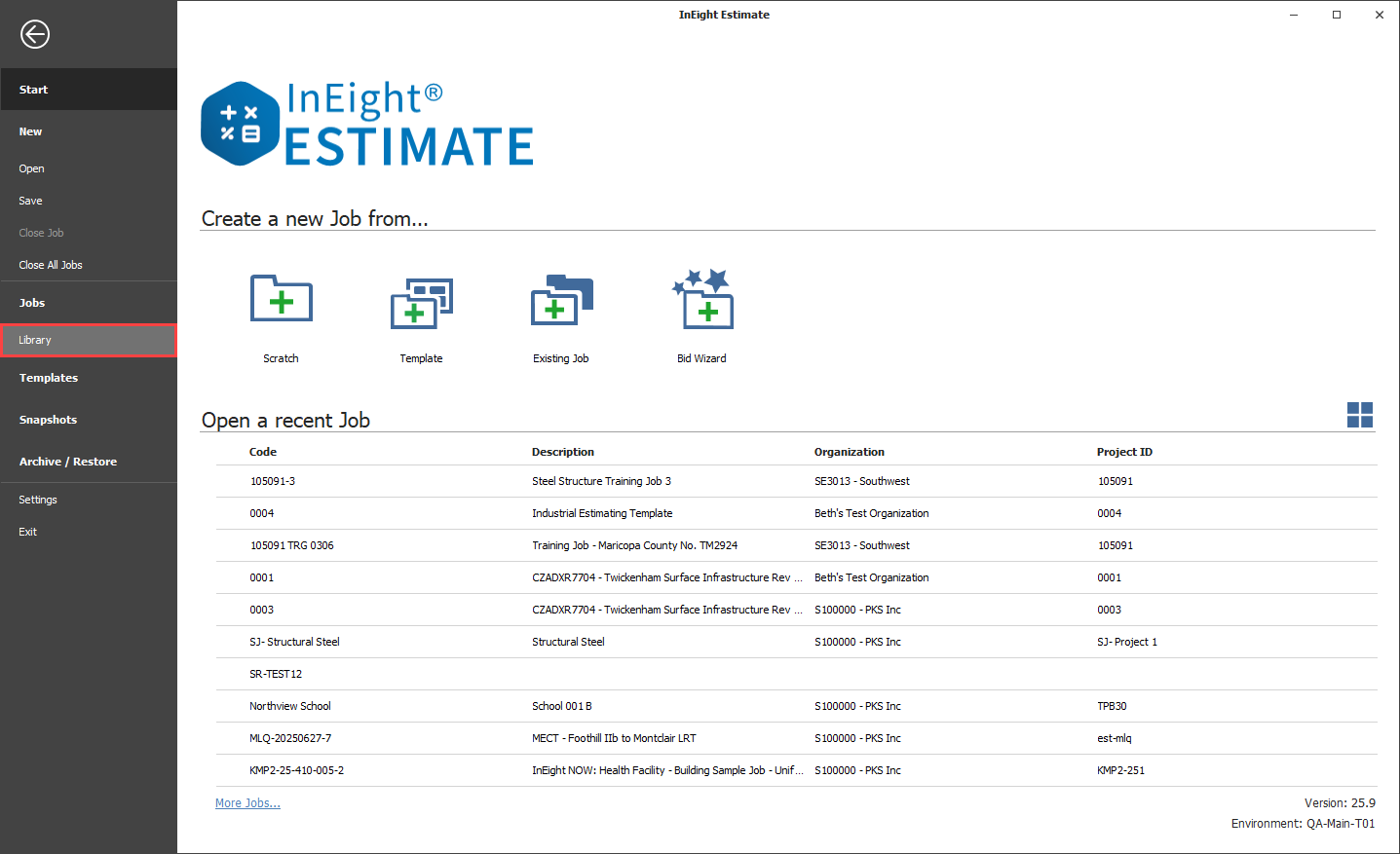
Task: Click Close All Jobs
Action: click(51, 265)
